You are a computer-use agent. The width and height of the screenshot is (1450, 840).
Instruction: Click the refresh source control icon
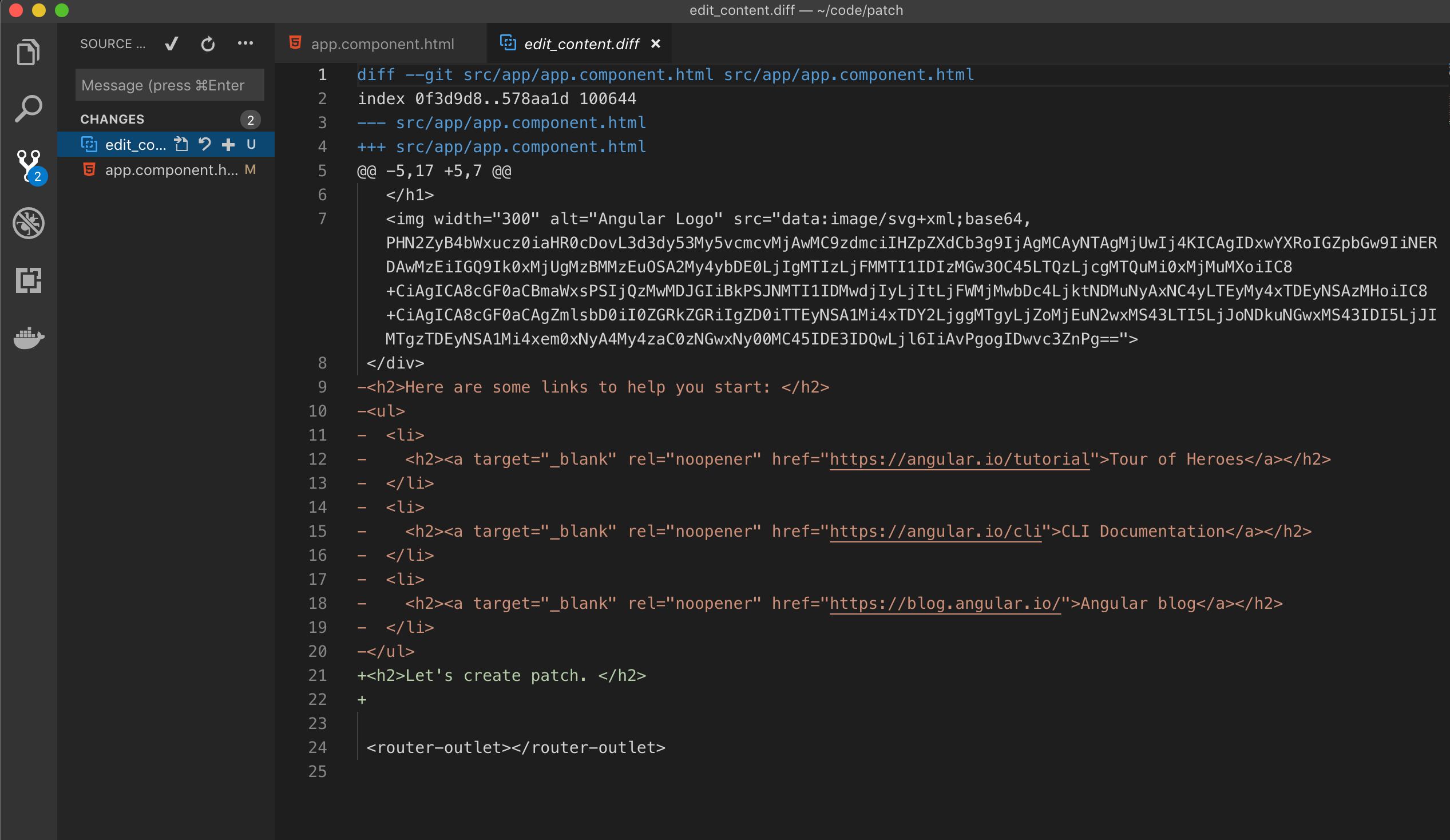point(208,43)
